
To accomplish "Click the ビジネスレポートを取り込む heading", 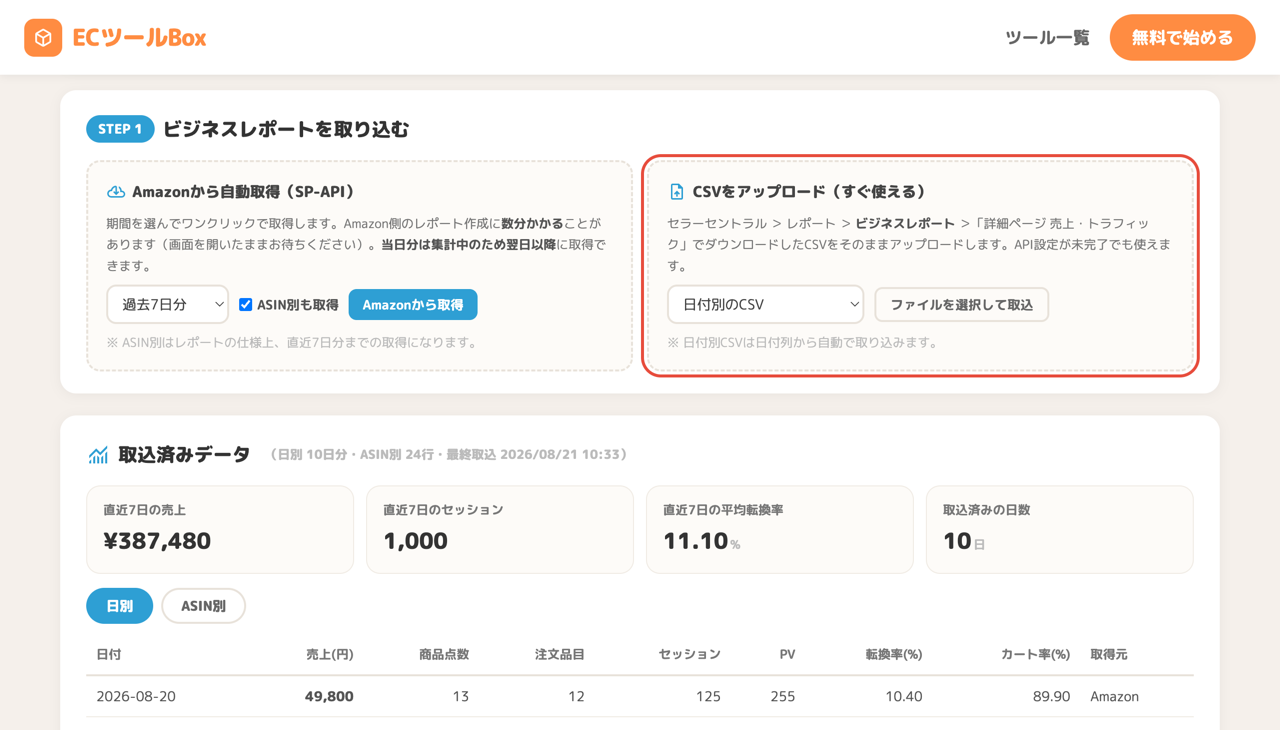I will pyautogui.click(x=286, y=129).
